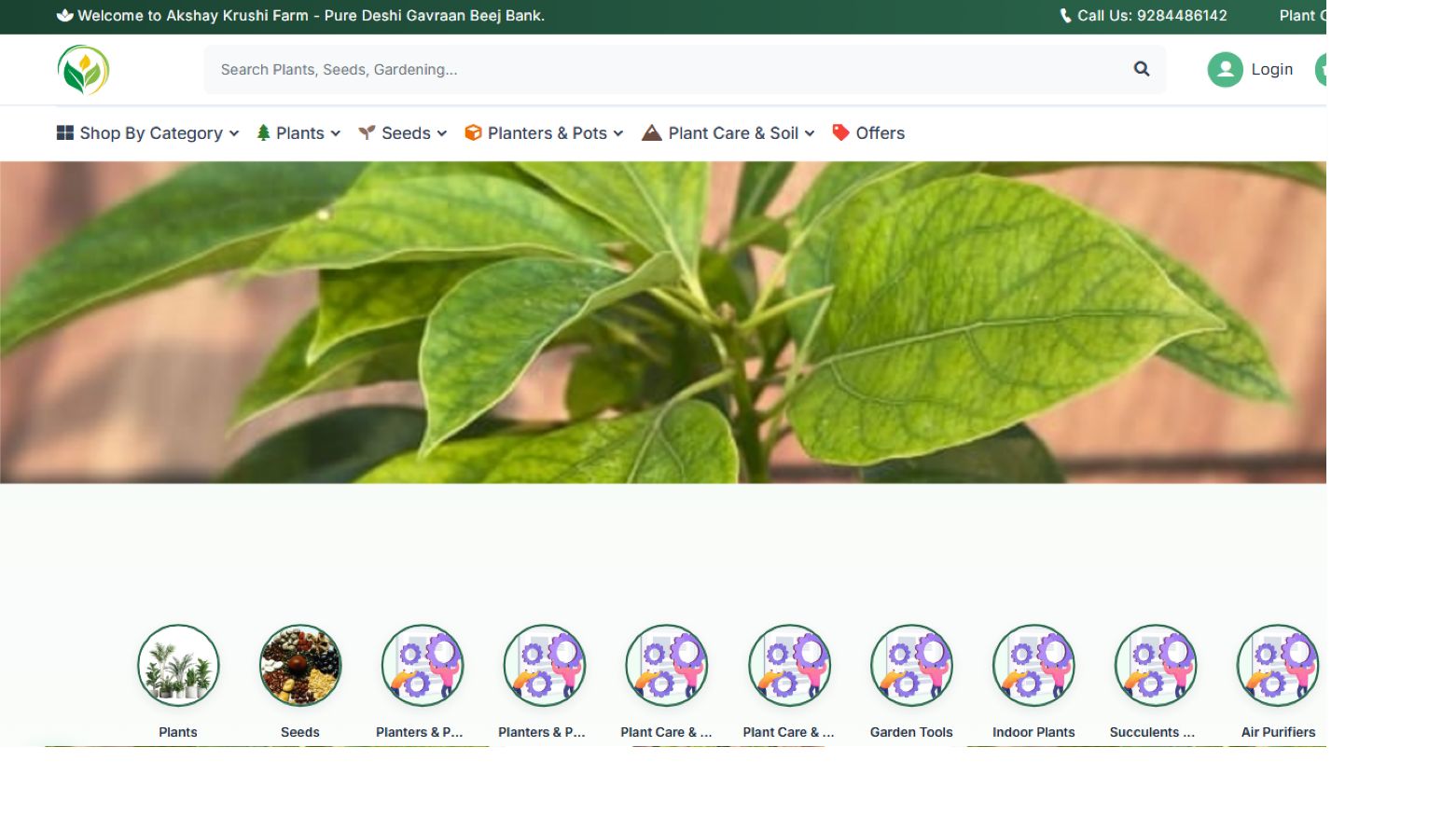Open the Indoor Plants category circle
This screenshot has height=829, width=1456.
(x=1033, y=666)
